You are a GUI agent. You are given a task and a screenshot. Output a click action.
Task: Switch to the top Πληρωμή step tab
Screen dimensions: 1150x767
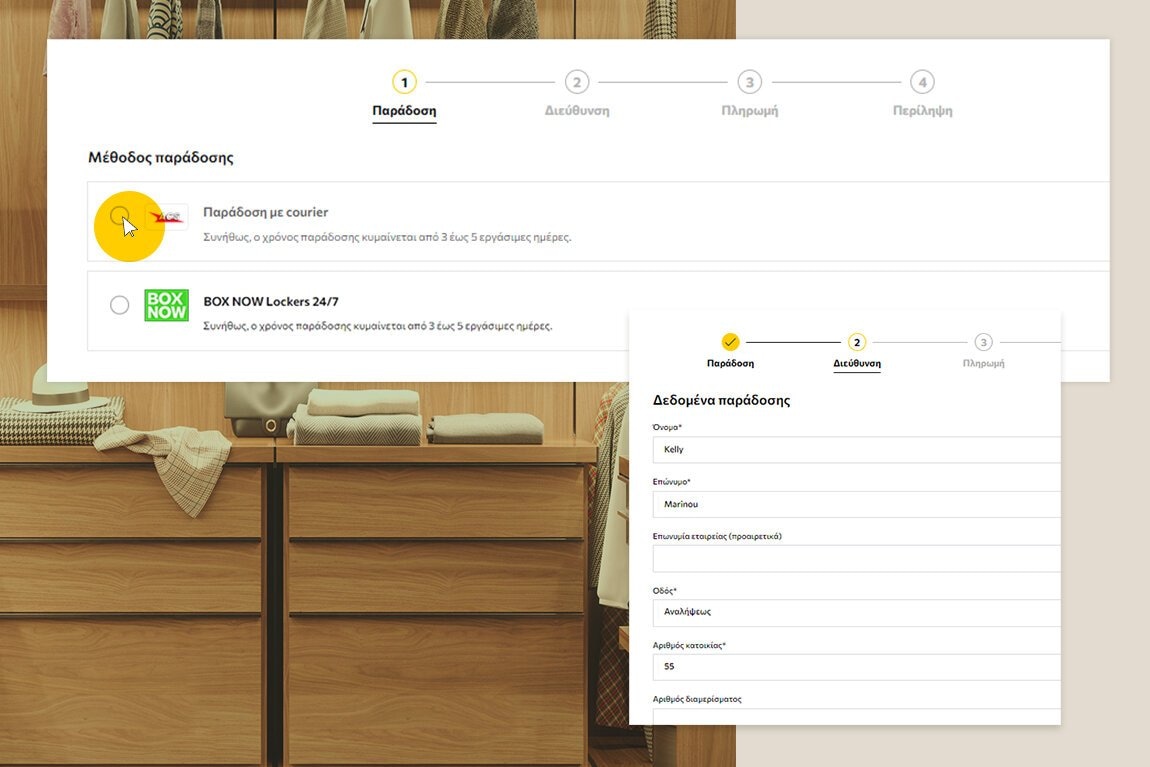(x=749, y=111)
